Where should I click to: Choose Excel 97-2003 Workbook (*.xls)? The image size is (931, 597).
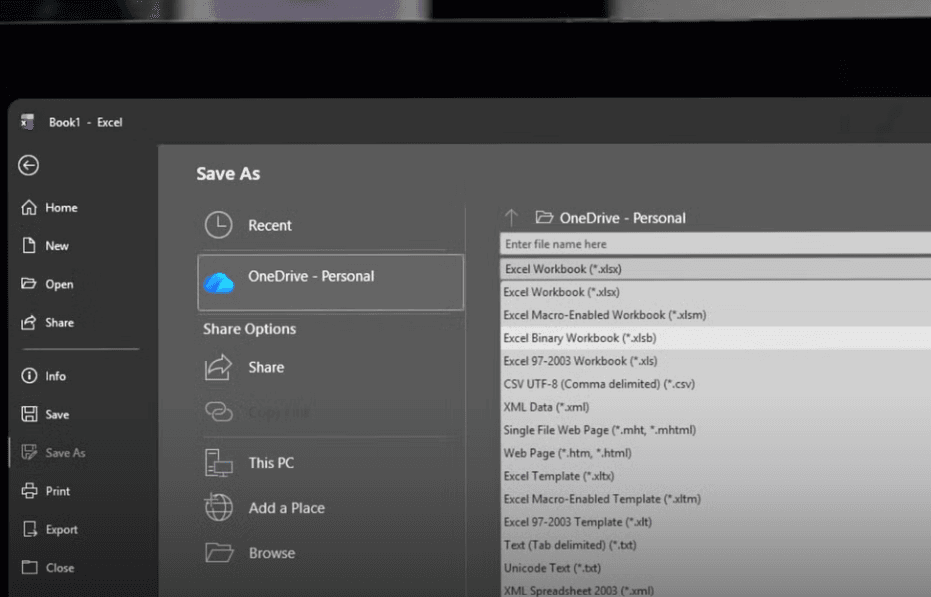[715, 361]
